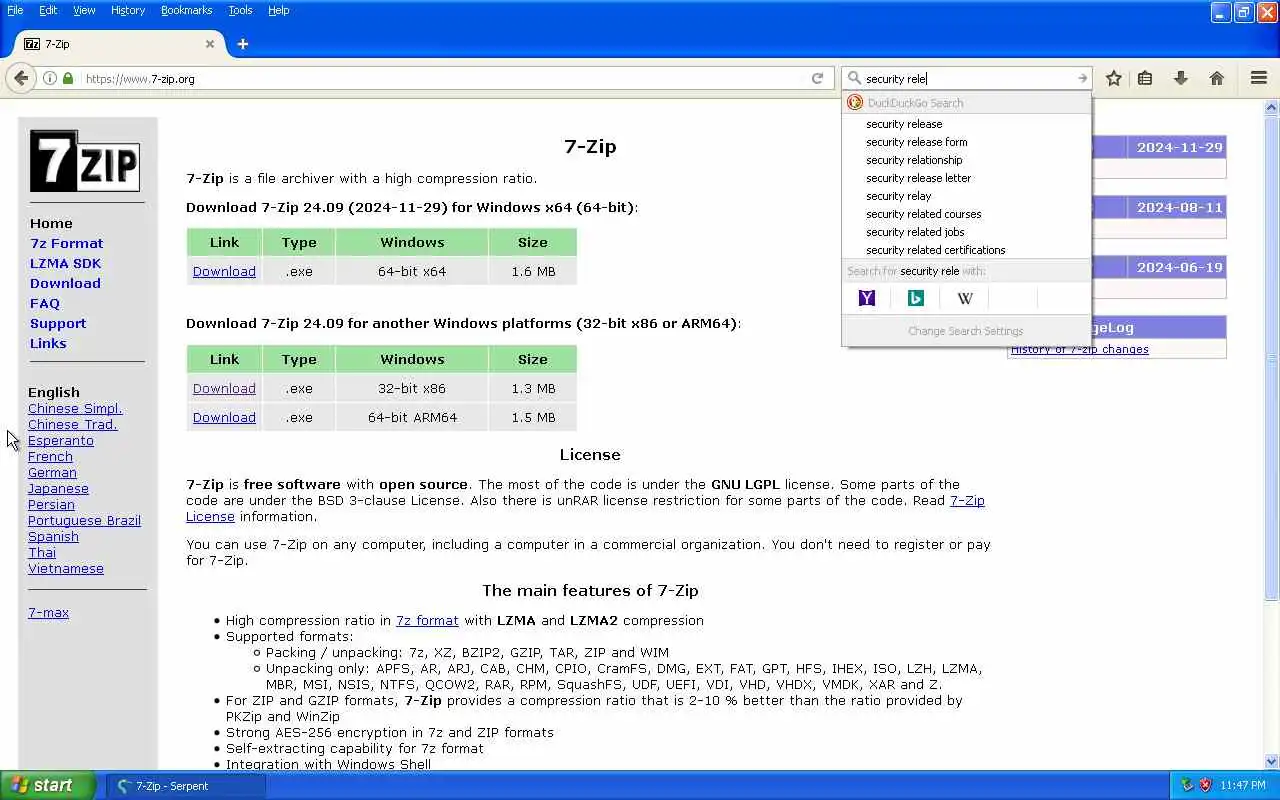
Task: Open the Links sidebar link
Action: (48, 343)
